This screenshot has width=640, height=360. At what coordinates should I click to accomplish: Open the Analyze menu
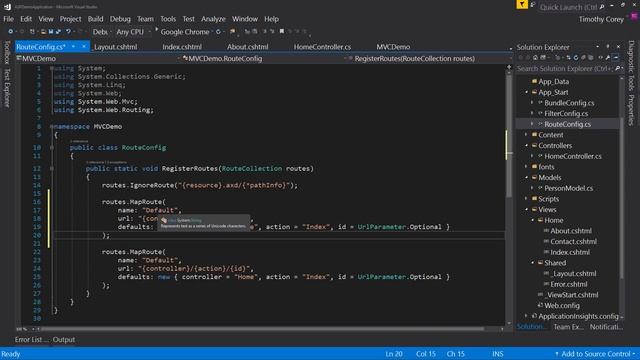[213, 19]
